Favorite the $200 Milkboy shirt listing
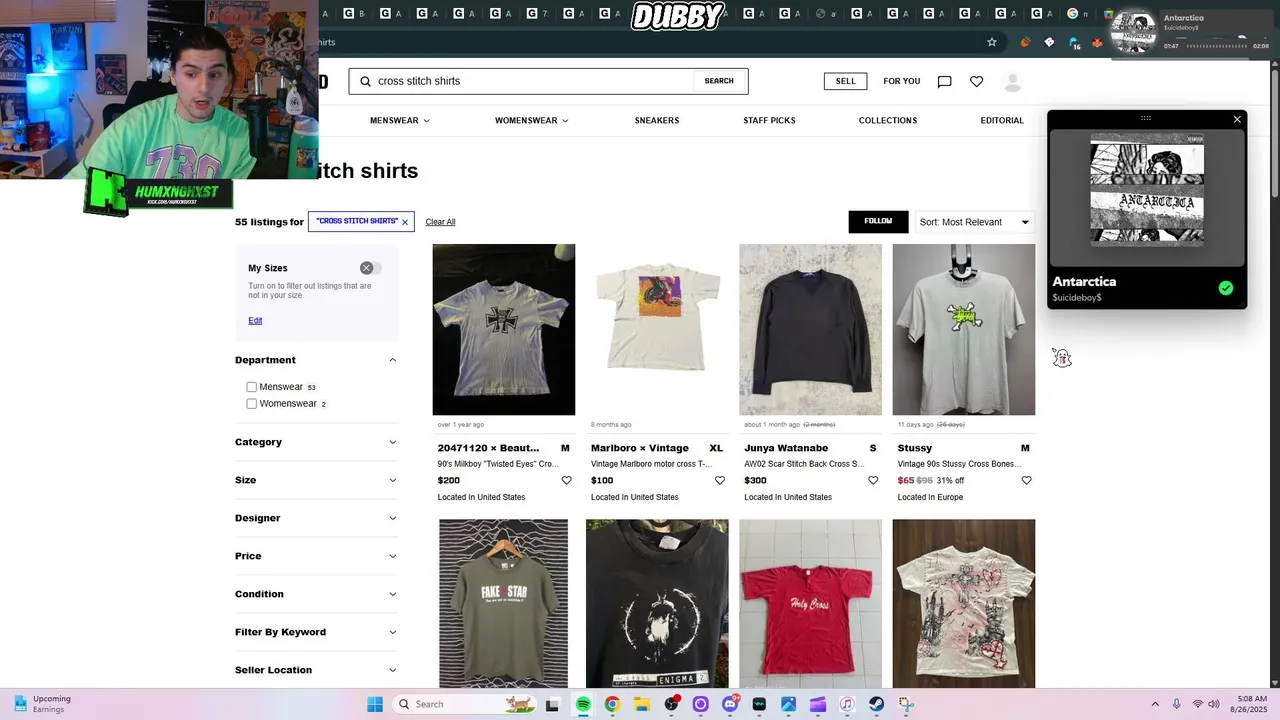Image resolution: width=1280 pixels, height=720 pixels. (566, 481)
